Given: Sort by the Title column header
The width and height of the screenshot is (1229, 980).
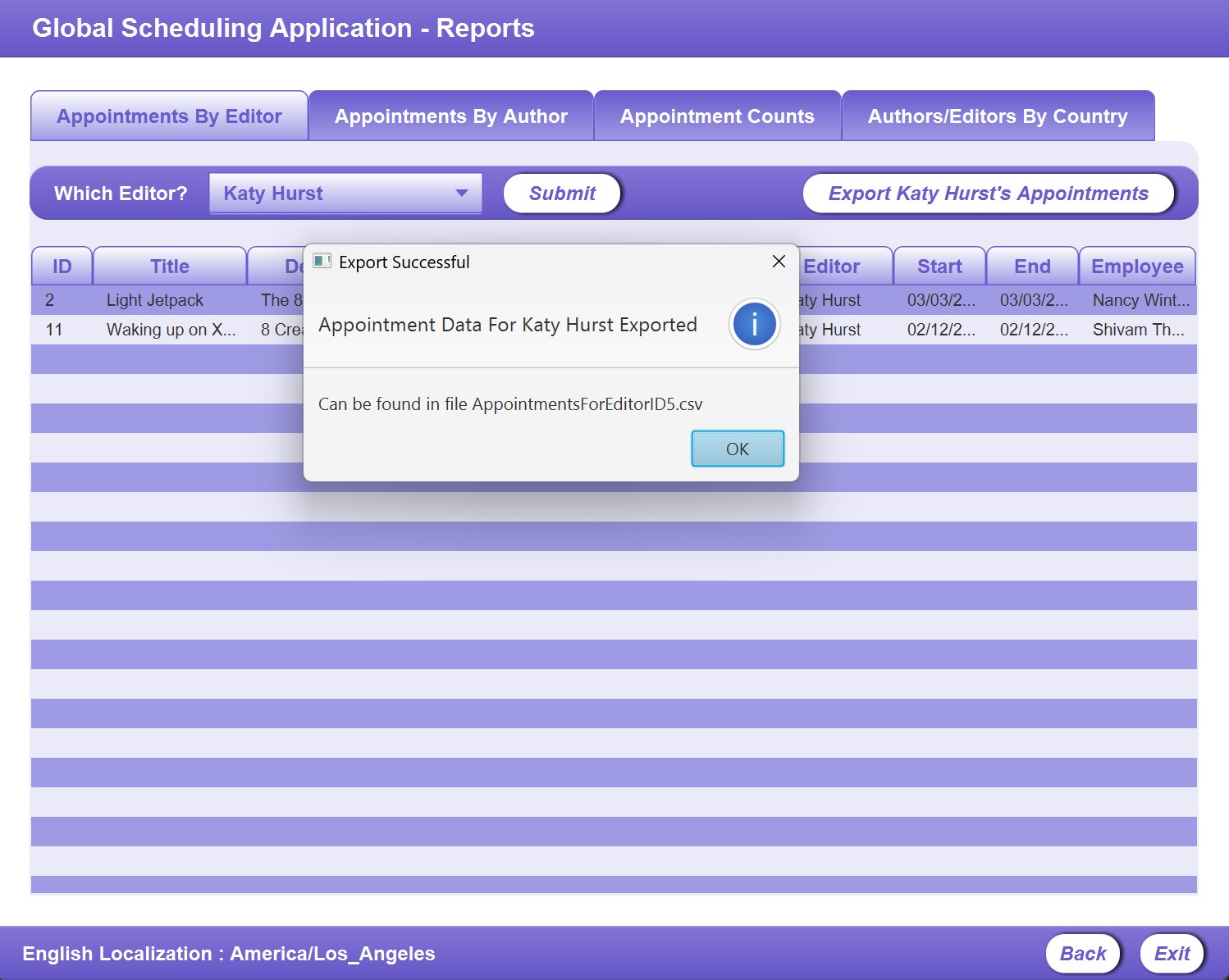Looking at the screenshot, I should (x=170, y=267).
